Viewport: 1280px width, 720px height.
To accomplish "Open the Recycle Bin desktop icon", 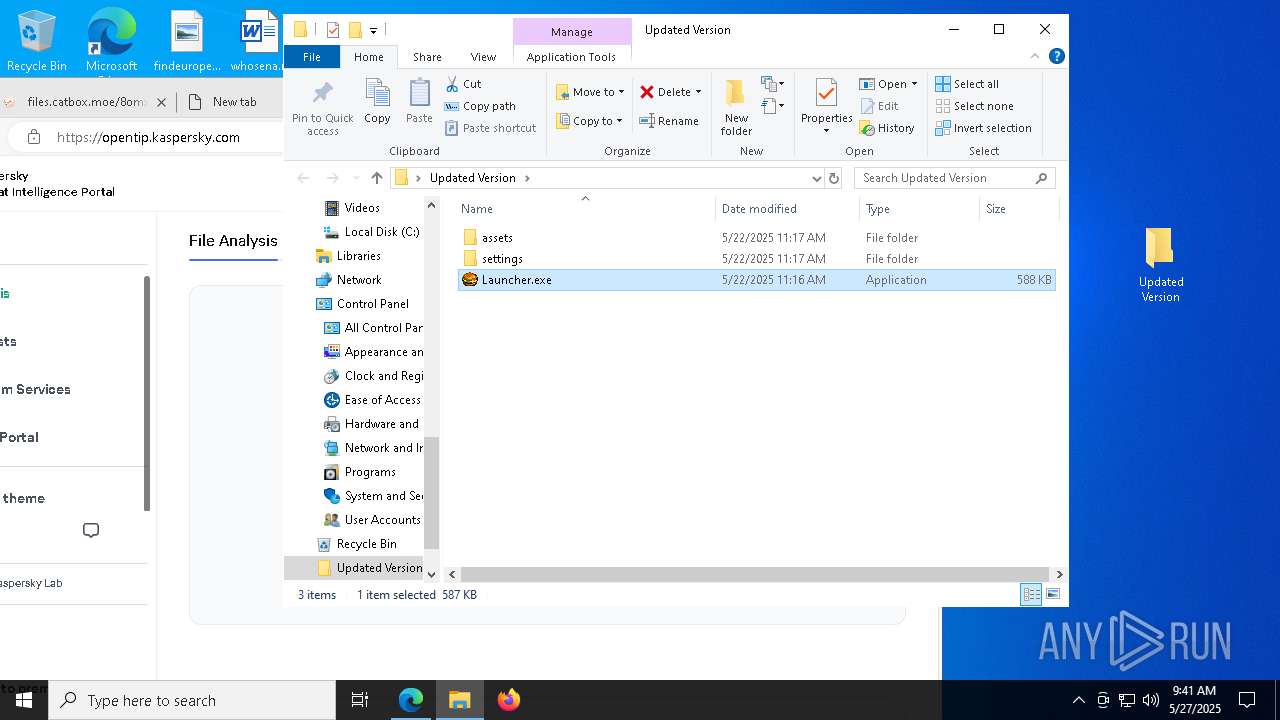I will (x=37, y=41).
